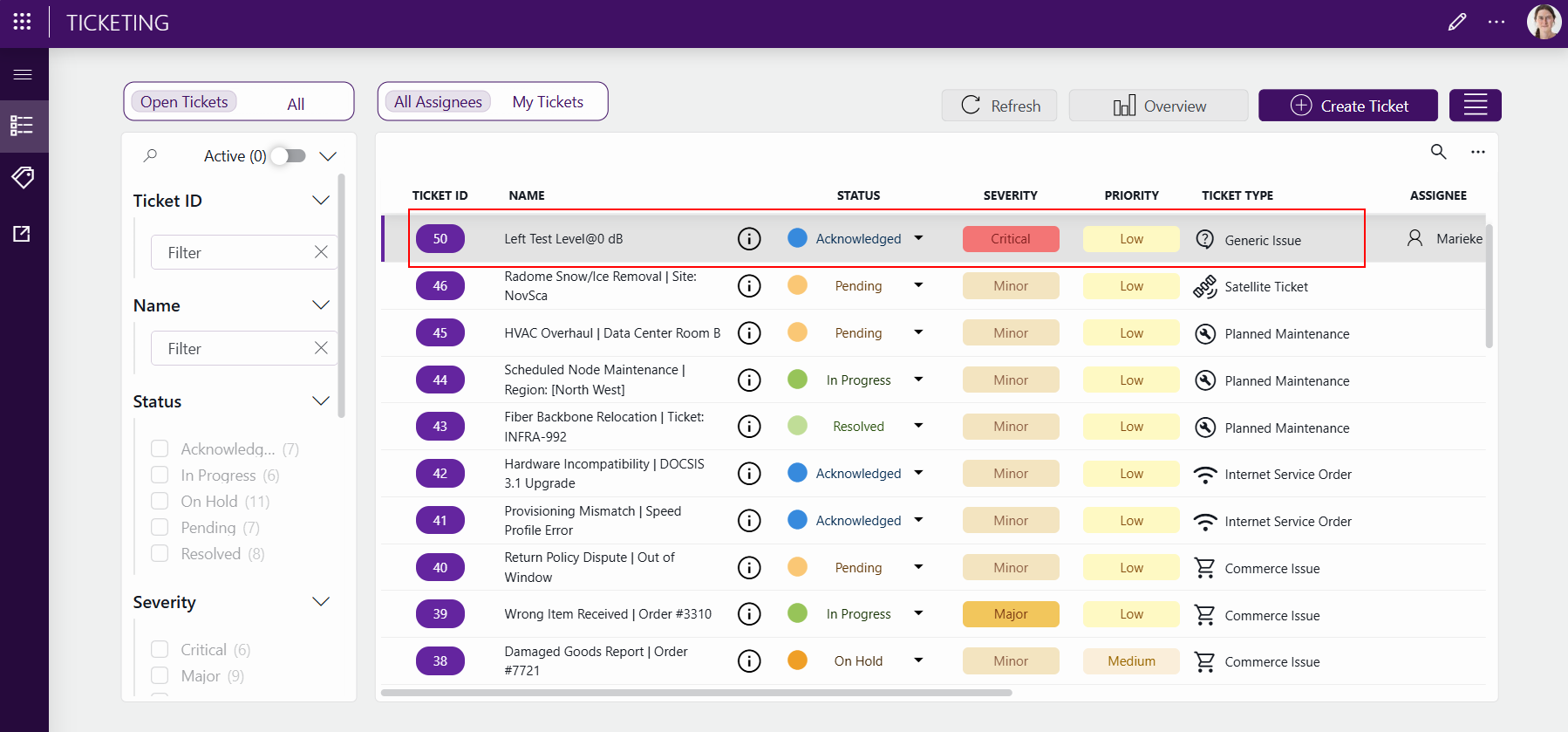Screen dimensions: 1568x732
Task: Check the Acknowledged status filter
Action: pos(160,448)
